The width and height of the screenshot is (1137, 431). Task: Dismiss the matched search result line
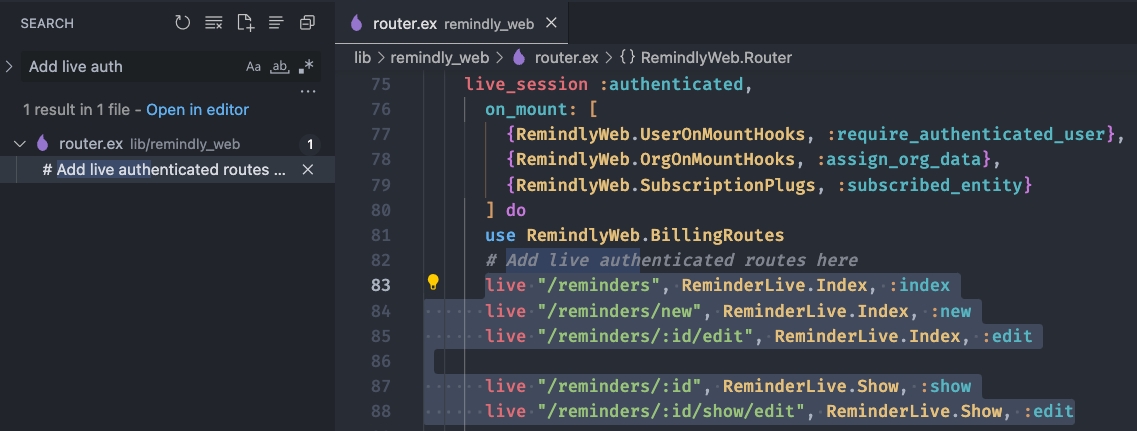point(308,170)
